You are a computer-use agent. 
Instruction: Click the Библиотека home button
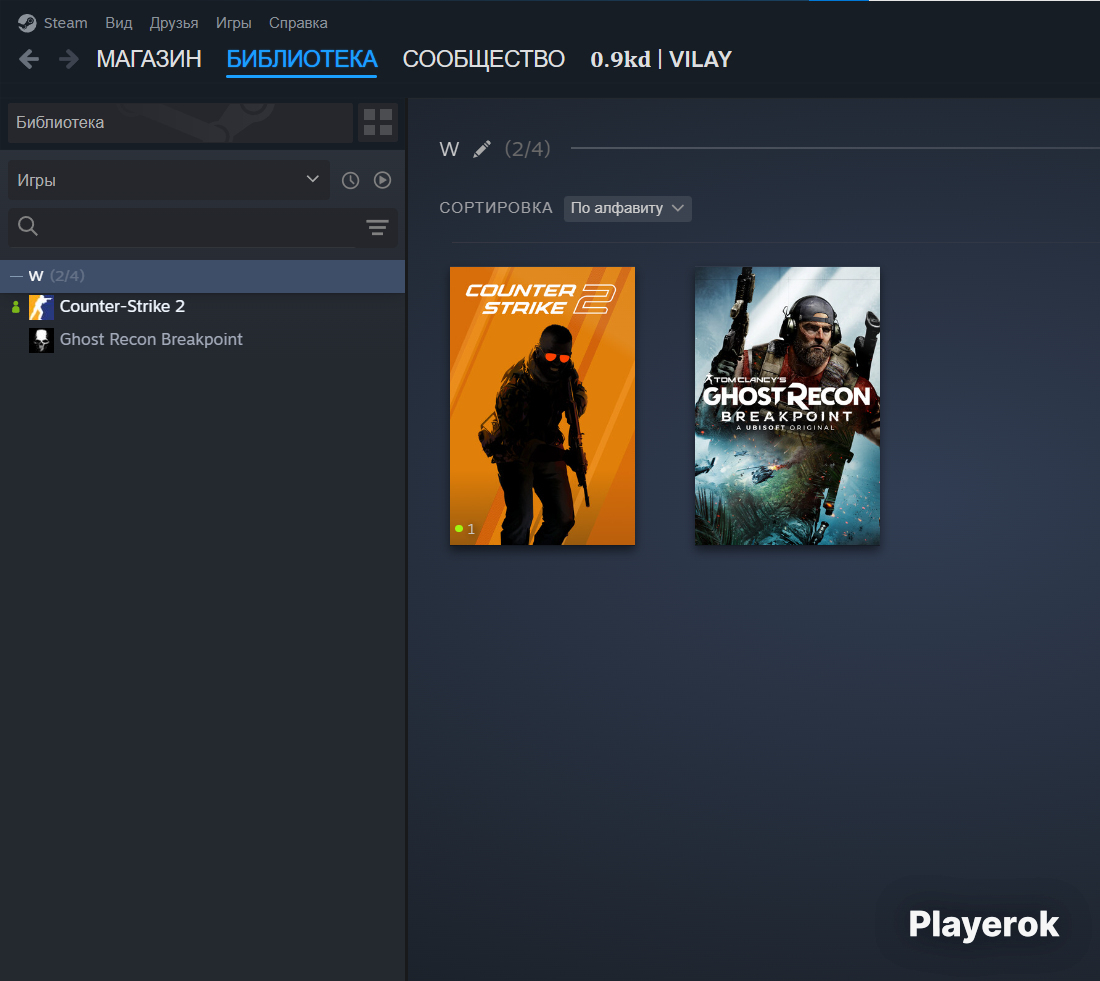[x=180, y=123]
